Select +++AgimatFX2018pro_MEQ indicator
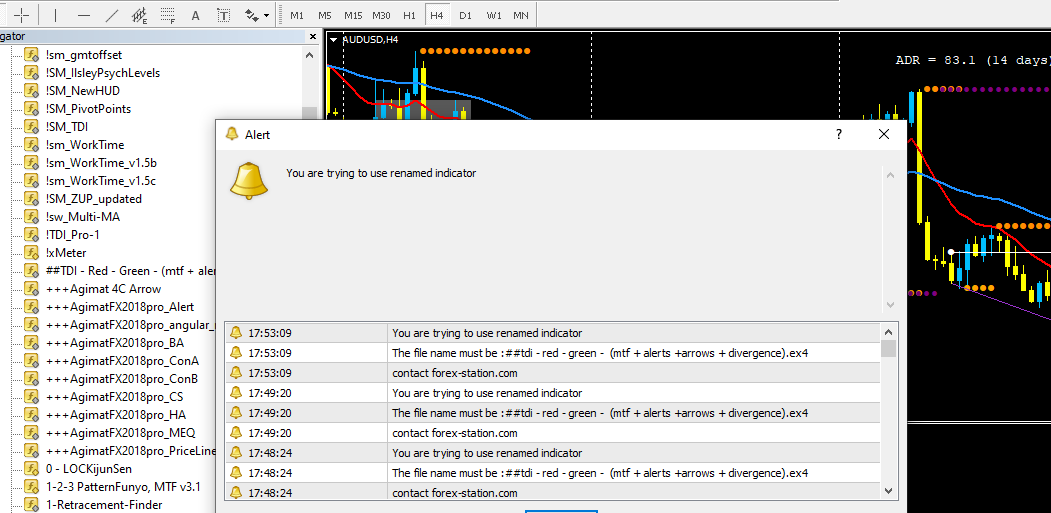Screen dimensions: 1051x513 (121, 433)
